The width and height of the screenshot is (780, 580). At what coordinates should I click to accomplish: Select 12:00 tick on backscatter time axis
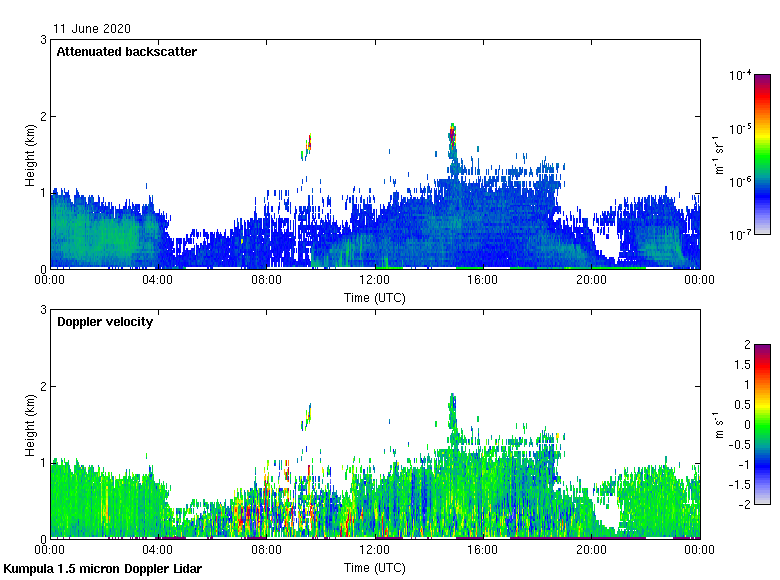click(x=374, y=281)
